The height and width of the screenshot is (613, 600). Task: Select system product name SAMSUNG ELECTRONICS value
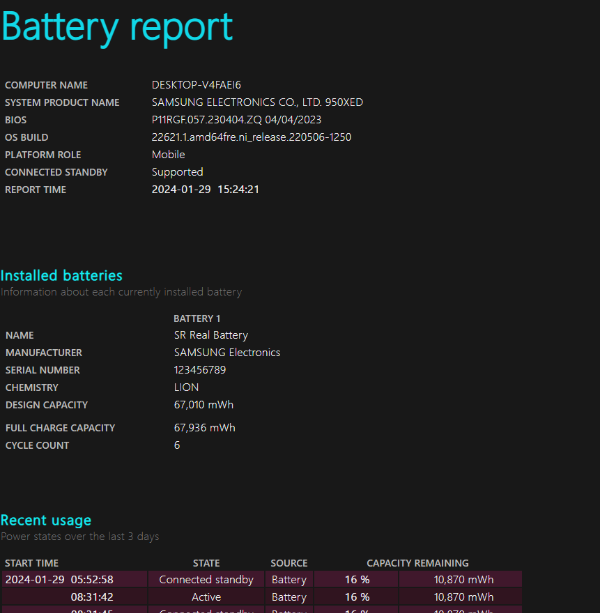257,102
